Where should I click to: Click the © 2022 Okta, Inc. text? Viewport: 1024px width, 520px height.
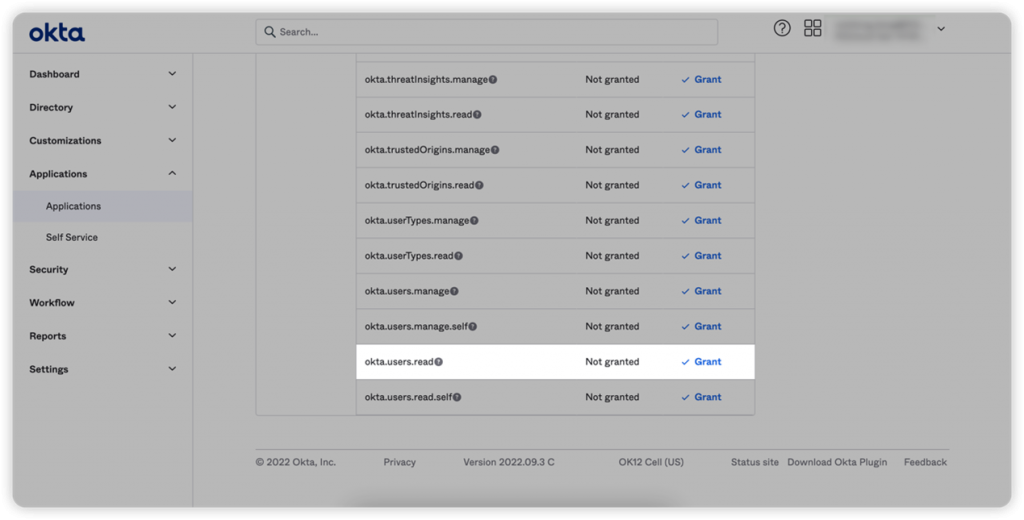click(296, 463)
